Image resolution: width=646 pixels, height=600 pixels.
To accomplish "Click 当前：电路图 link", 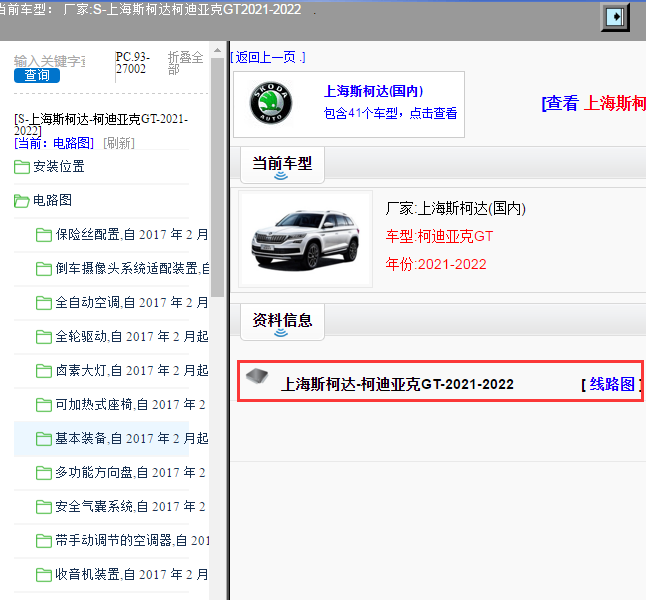I will tap(54, 143).
